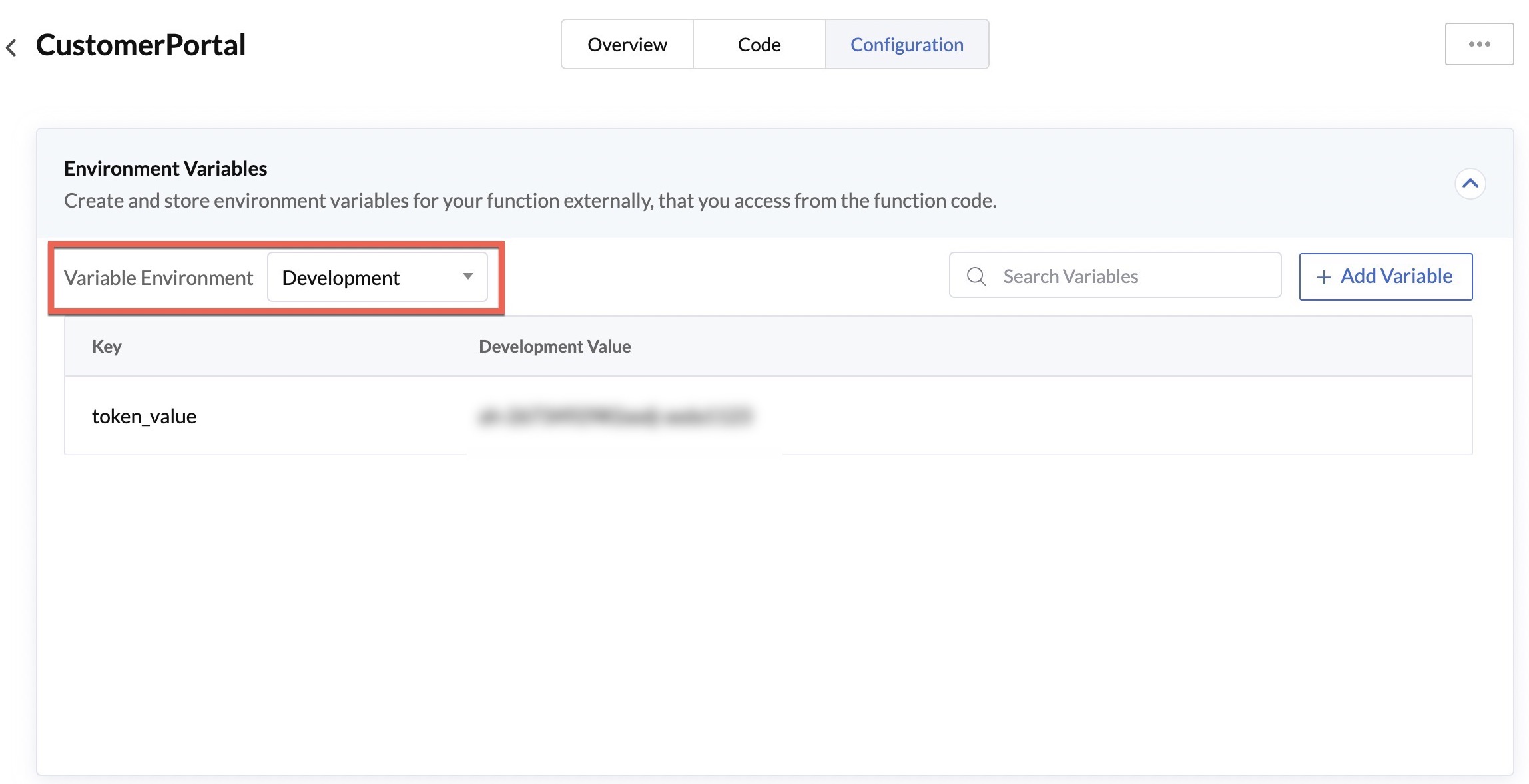Viewport: 1529px width, 784px height.
Task: Click the CustomerPortal function title
Action: click(141, 45)
